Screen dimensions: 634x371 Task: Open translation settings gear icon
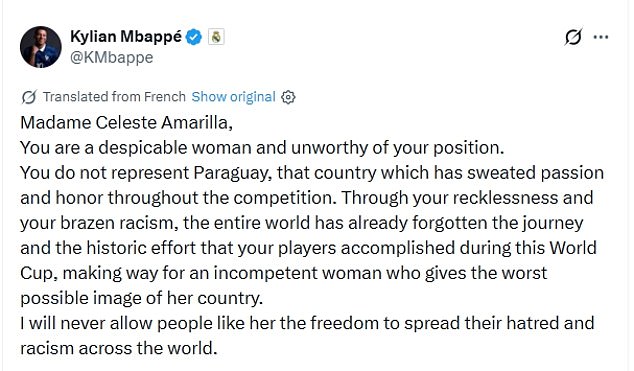point(288,97)
